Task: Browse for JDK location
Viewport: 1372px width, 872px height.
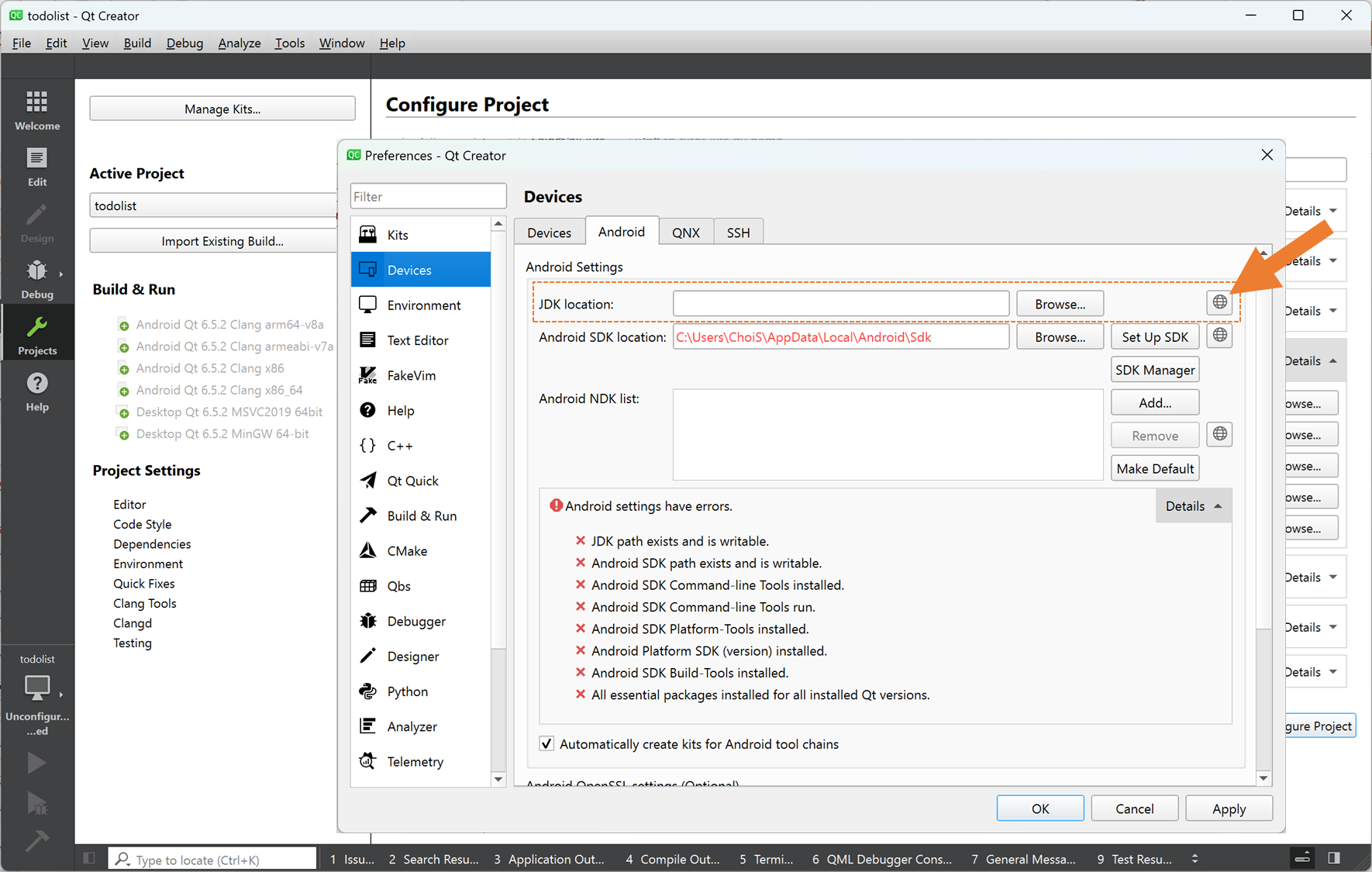Action: coord(1060,304)
